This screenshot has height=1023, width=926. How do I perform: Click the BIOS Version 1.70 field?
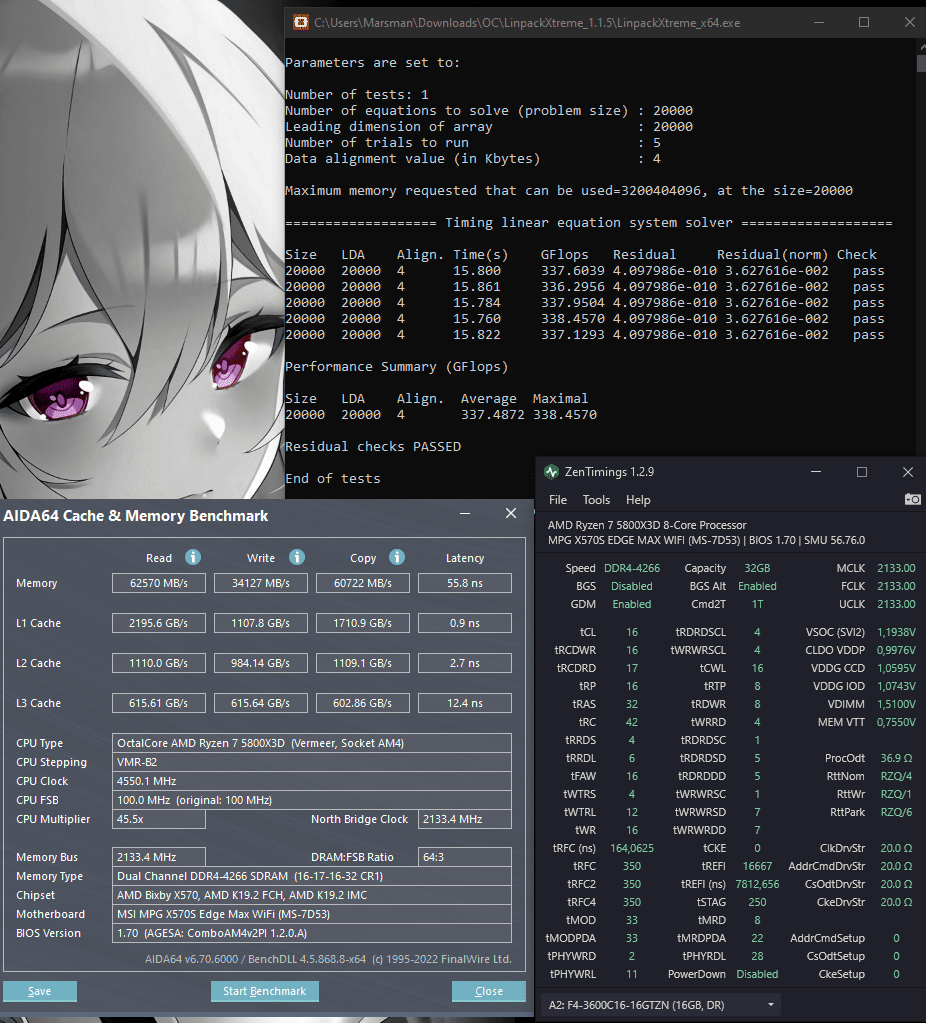(x=312, y=933)
